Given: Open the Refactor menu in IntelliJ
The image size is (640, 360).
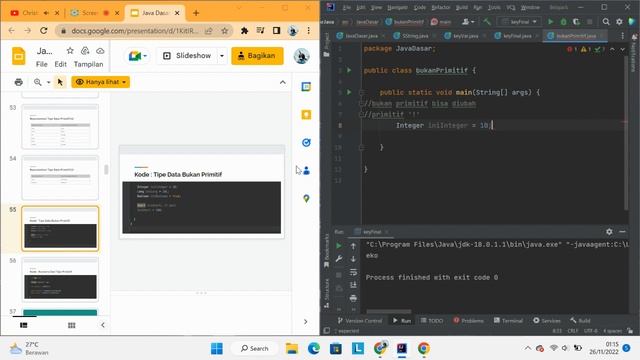Looking at the screenshot, I should tap(440, 7).
